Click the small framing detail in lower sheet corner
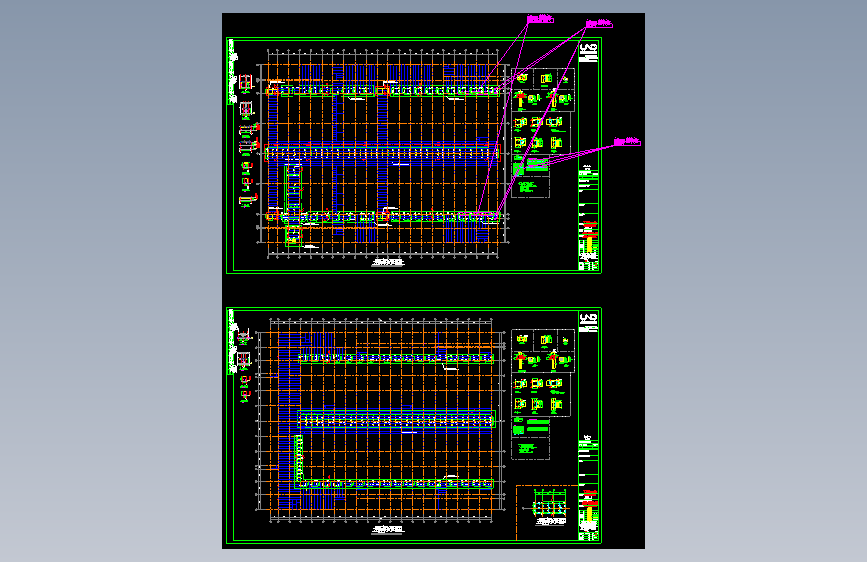The image size is (867, 562). point(550,506)
